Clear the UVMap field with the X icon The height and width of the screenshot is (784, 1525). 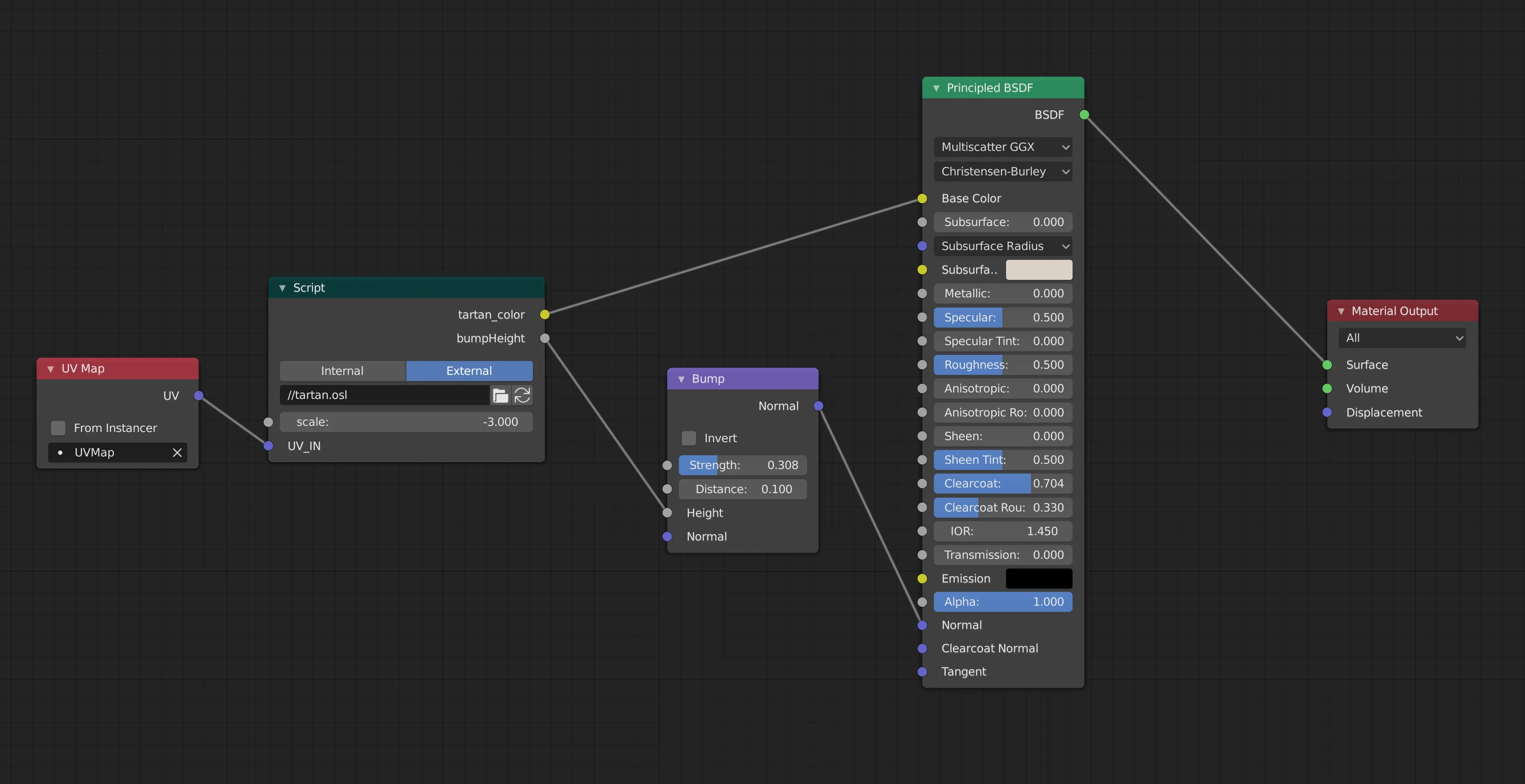[177, 453]
